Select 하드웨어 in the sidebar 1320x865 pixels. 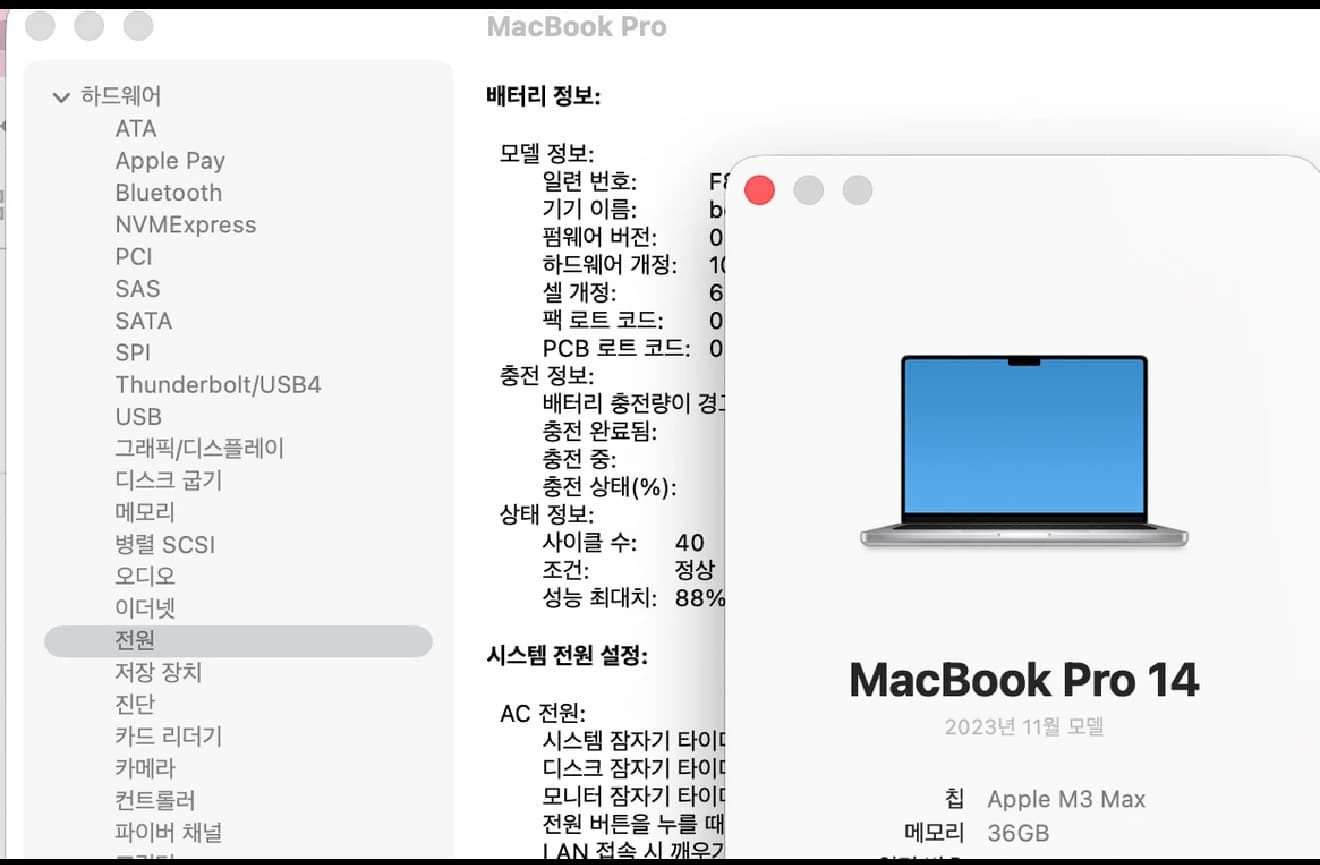click(x=121, y=96)
